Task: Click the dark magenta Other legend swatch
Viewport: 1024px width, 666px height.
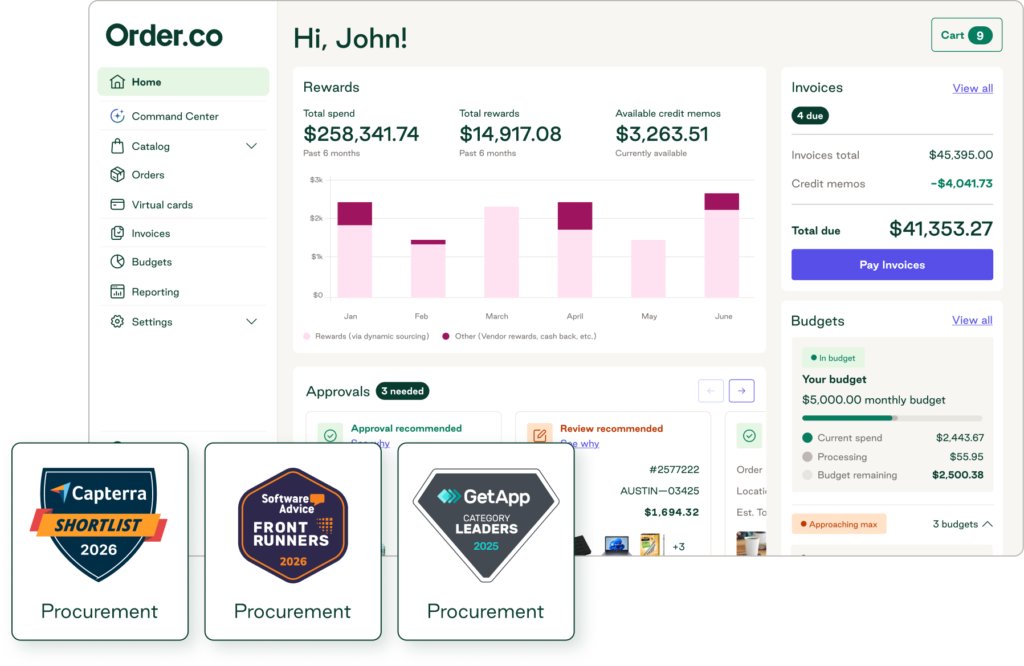Action: 446,336
